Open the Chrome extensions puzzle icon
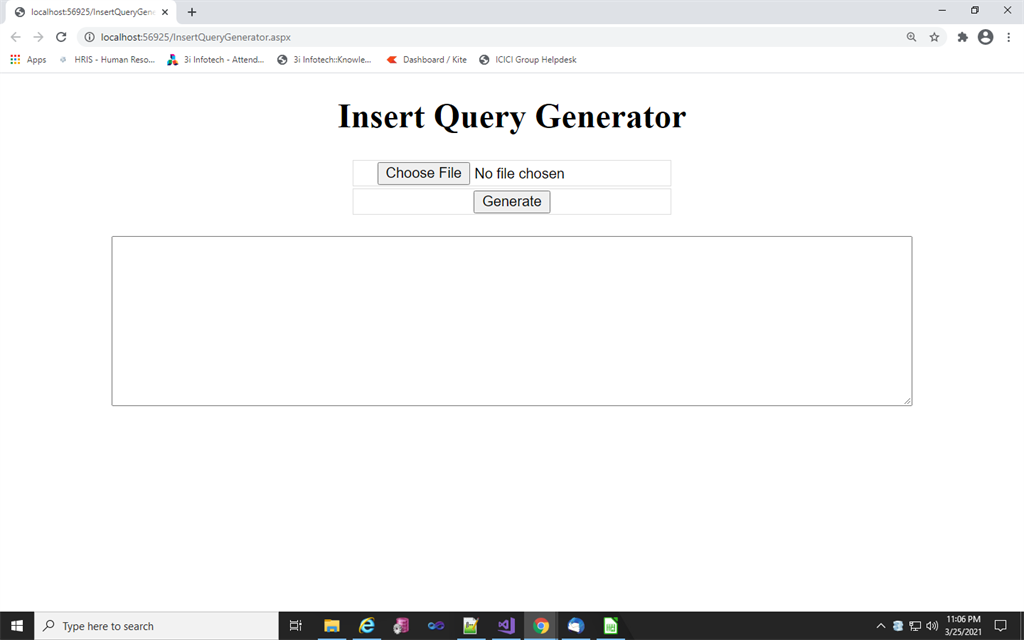1024x640 pixels. (x=961, y=36)
